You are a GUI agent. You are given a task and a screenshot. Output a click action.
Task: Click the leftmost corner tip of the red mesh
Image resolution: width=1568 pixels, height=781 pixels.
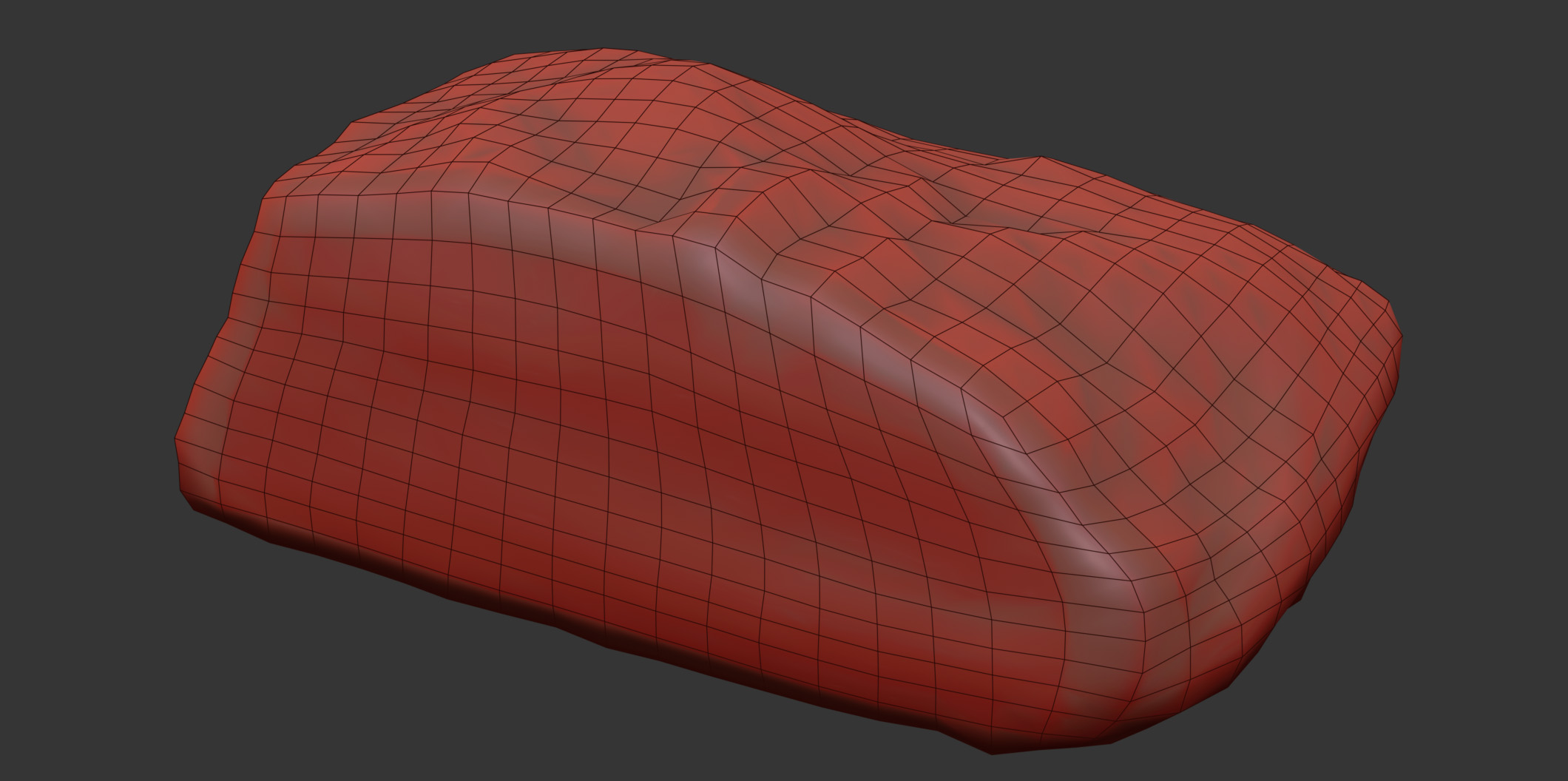177,441
